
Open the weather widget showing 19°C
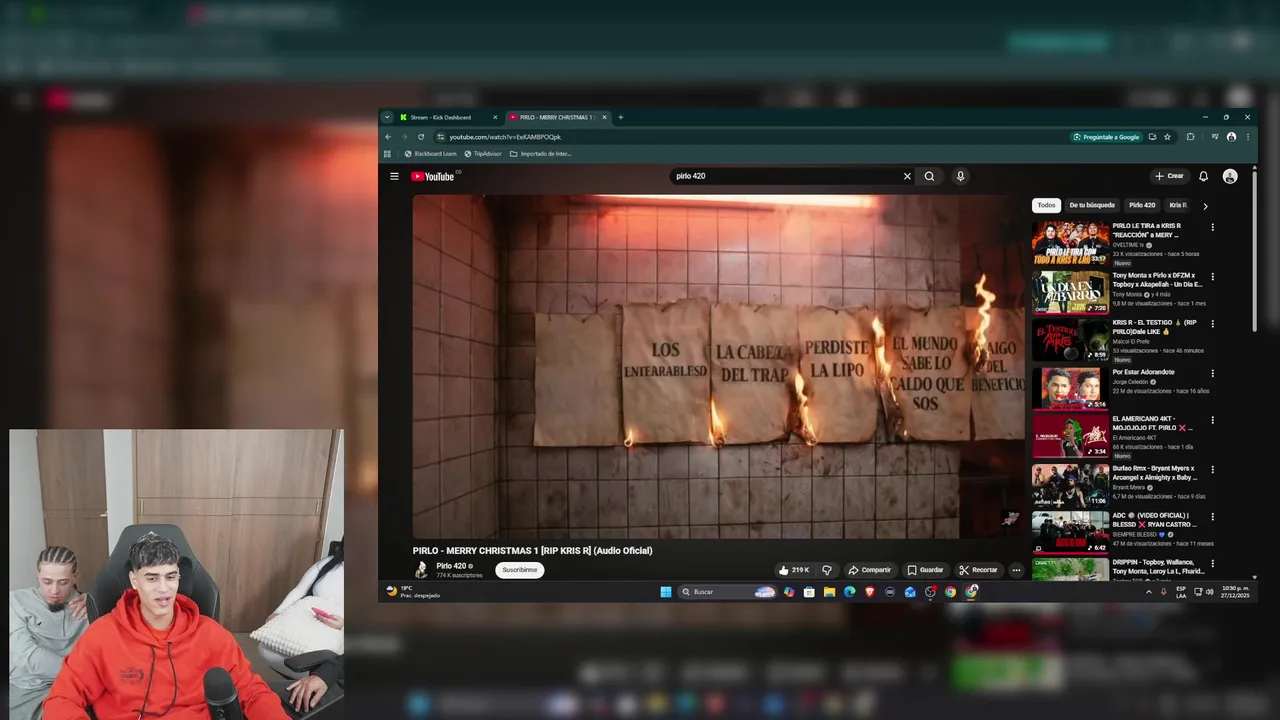[x=411, y=592]
